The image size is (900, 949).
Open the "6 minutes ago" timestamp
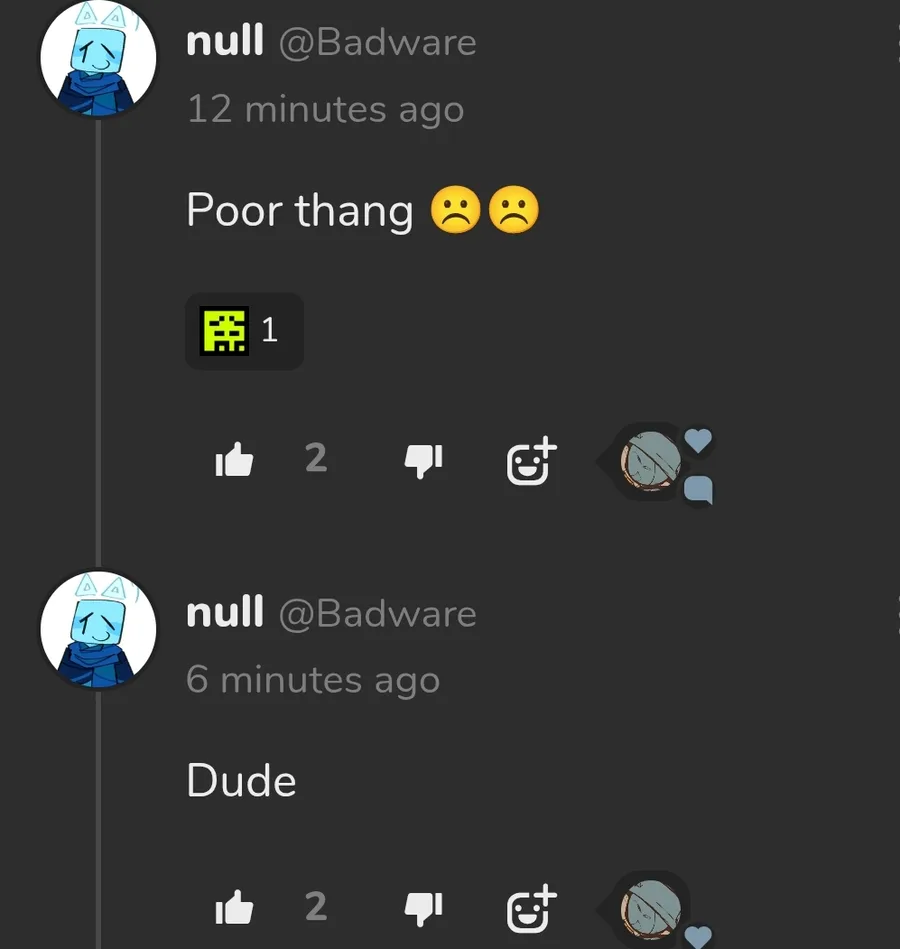(x=313, y=680)
